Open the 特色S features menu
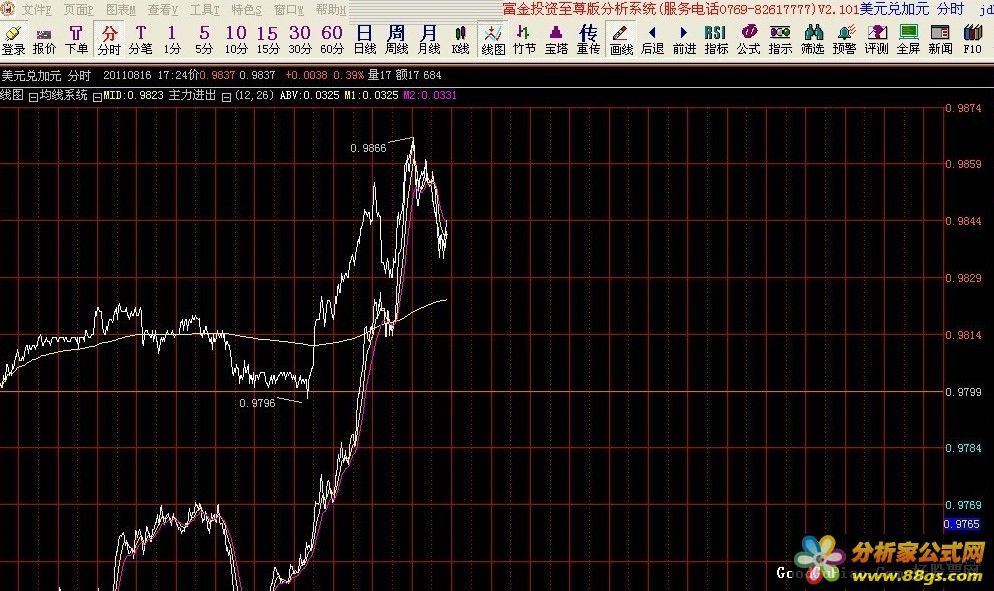The height and width of the screenshot is (591, 994). pyautogui.click(x=247, y=10)
